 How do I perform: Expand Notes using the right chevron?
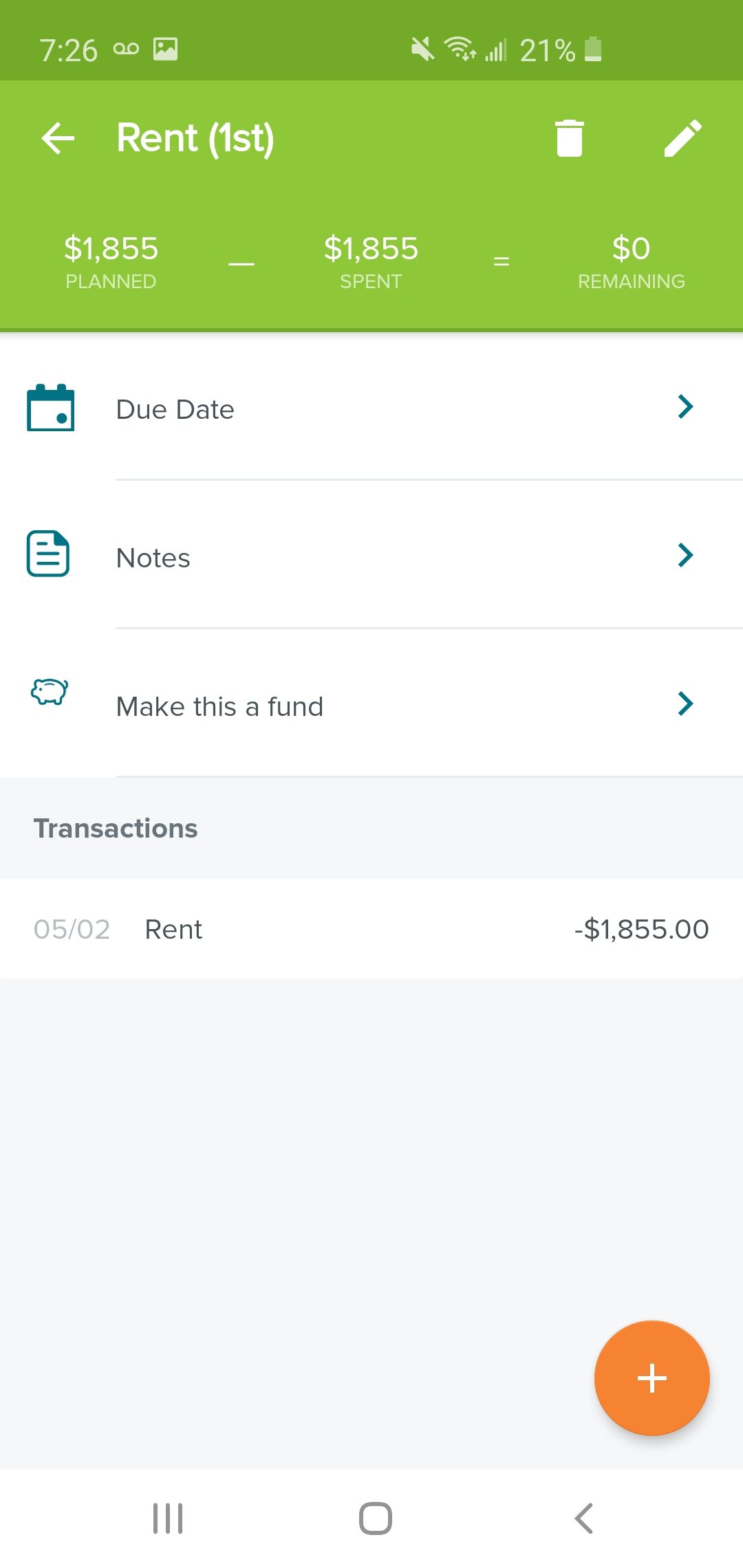point(685,555)
